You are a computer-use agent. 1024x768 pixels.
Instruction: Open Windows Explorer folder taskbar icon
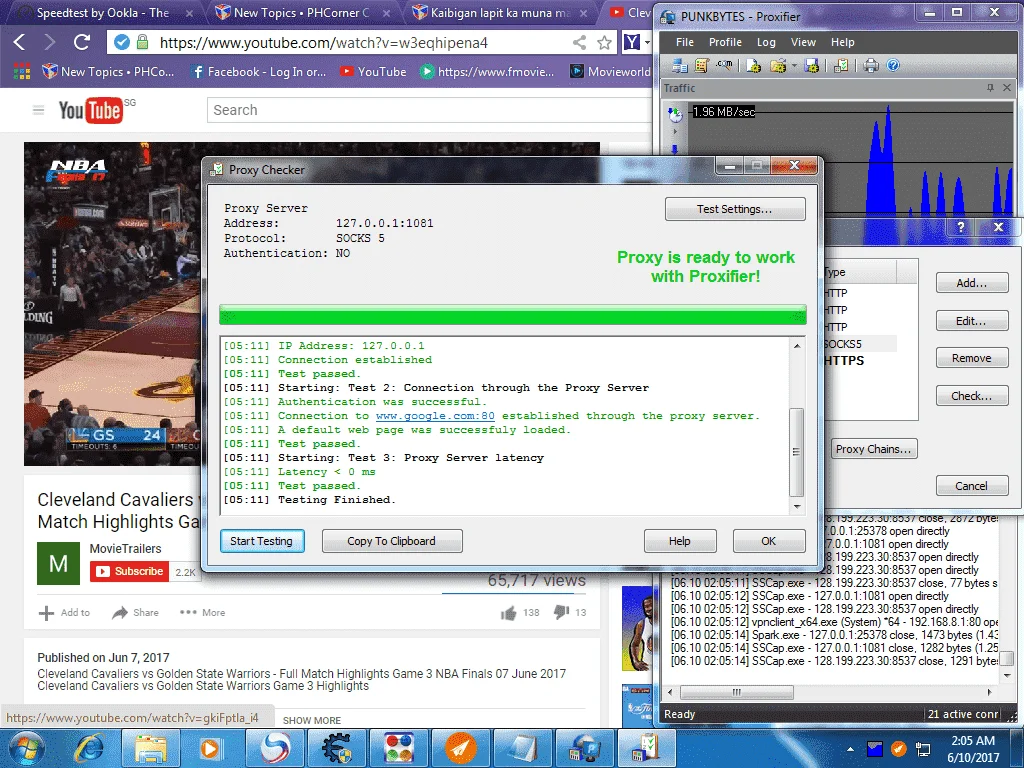[x=150, y=748]
